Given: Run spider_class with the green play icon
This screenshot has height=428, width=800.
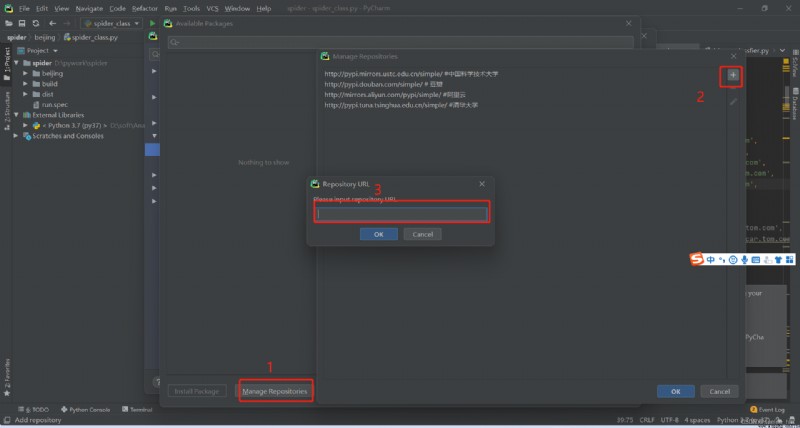Looking at the screenshot, I should 152,23.
